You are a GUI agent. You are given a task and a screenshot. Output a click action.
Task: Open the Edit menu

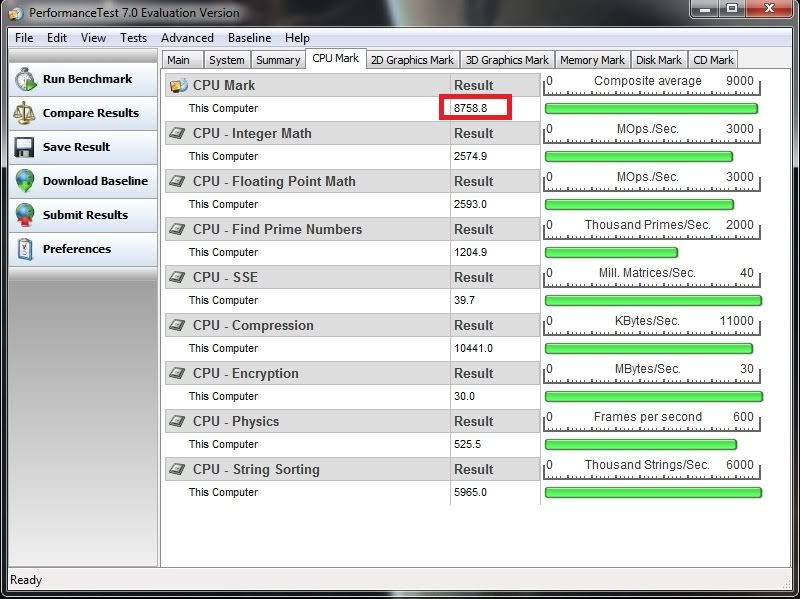57,38
